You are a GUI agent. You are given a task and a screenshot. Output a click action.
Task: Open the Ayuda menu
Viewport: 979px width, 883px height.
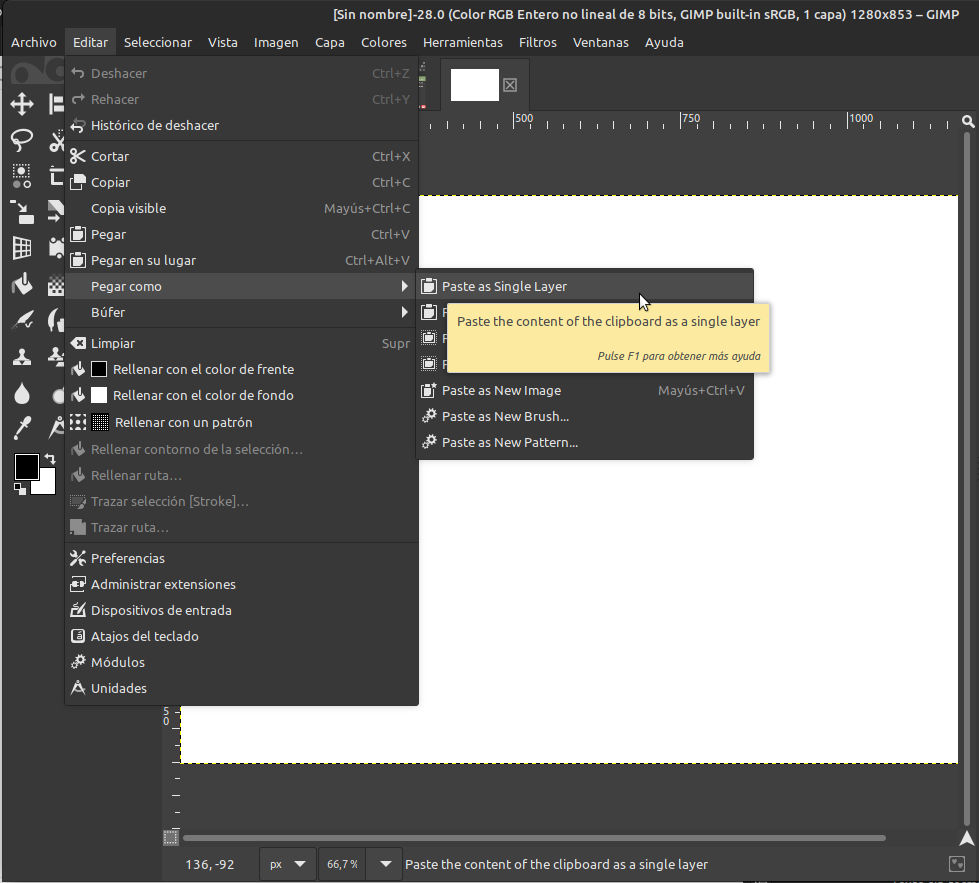664,42
